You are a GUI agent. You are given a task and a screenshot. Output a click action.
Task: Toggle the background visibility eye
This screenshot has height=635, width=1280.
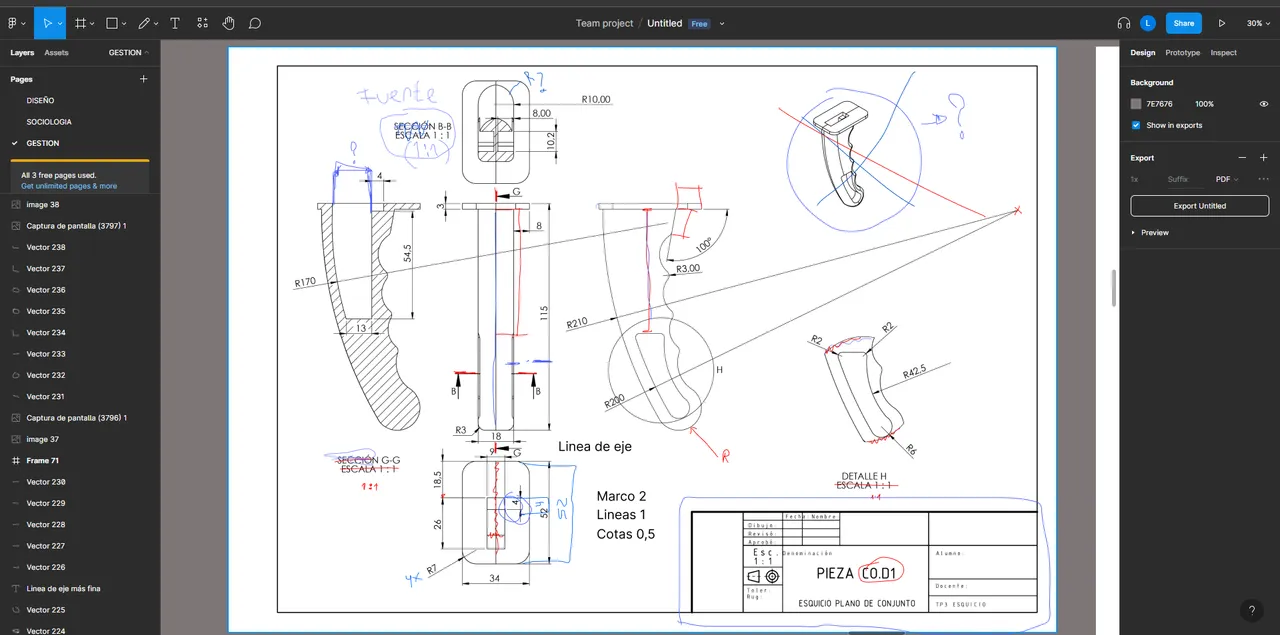[x=1264, y=104]
